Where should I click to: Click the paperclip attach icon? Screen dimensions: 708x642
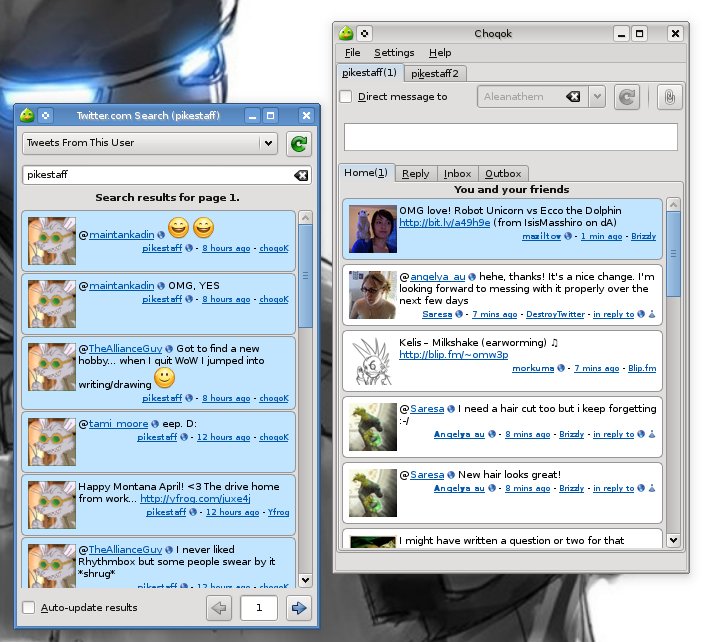669,97
